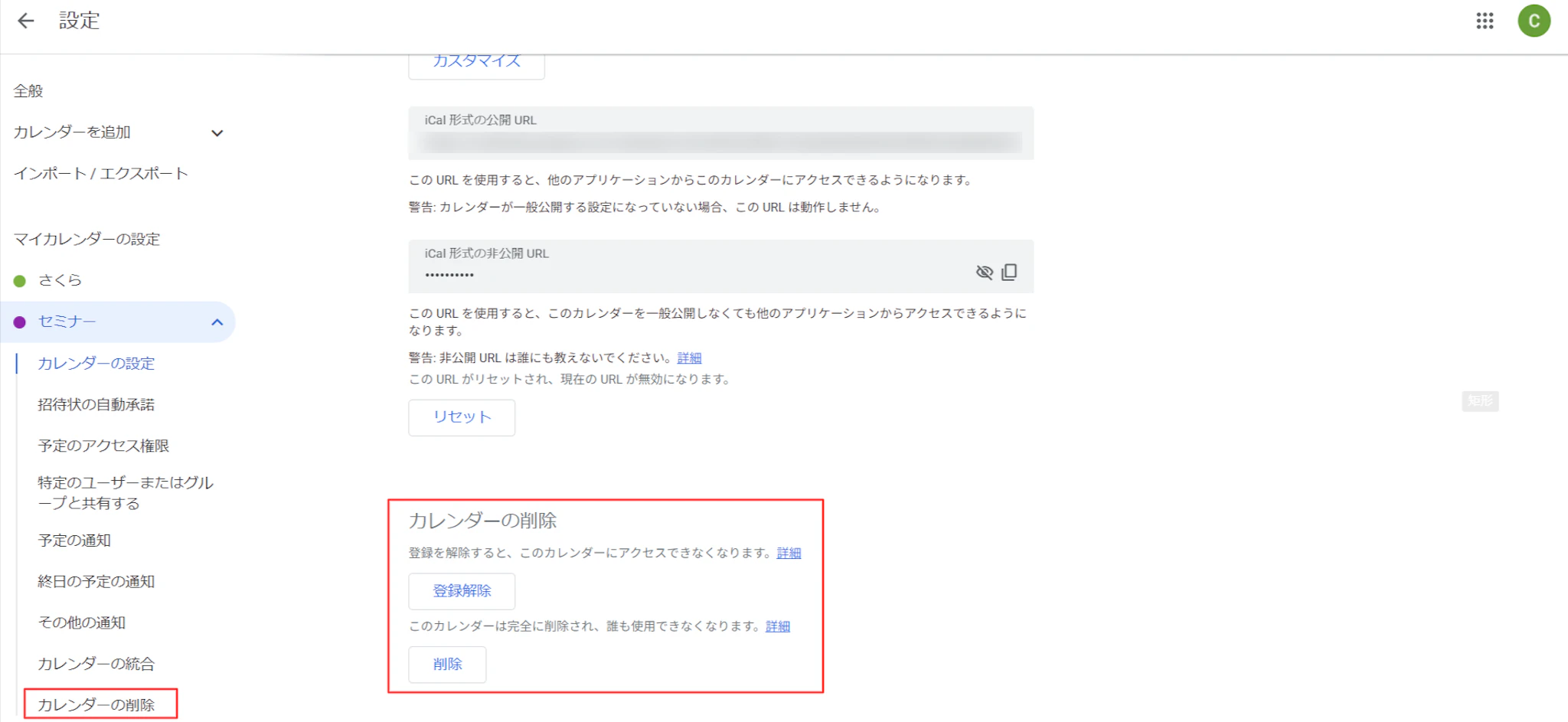This screenshot has height=722, width=1568.
Task: Jump to 予定のアクセス権限
Action: [103, 446]
